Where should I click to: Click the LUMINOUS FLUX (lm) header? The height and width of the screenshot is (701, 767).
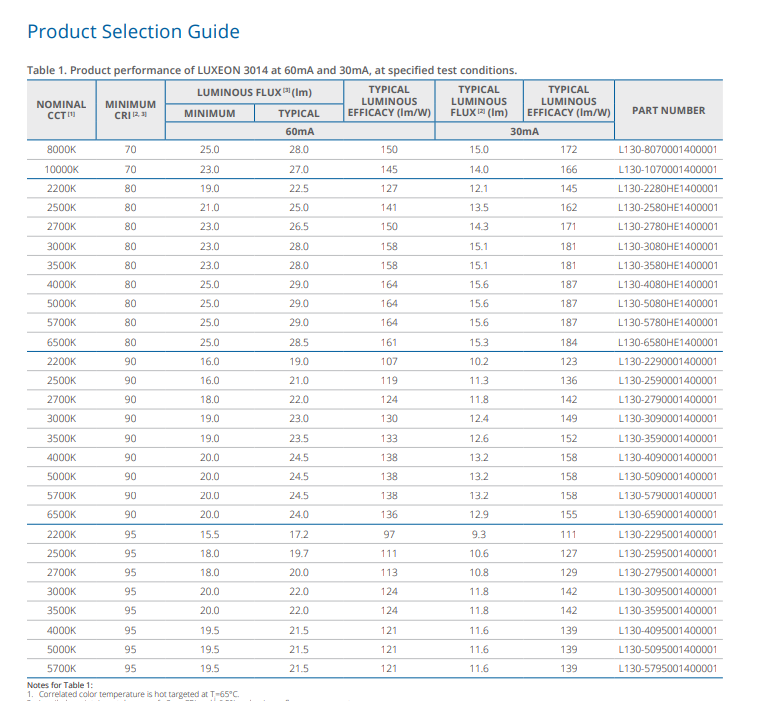[x=254, y=92]
